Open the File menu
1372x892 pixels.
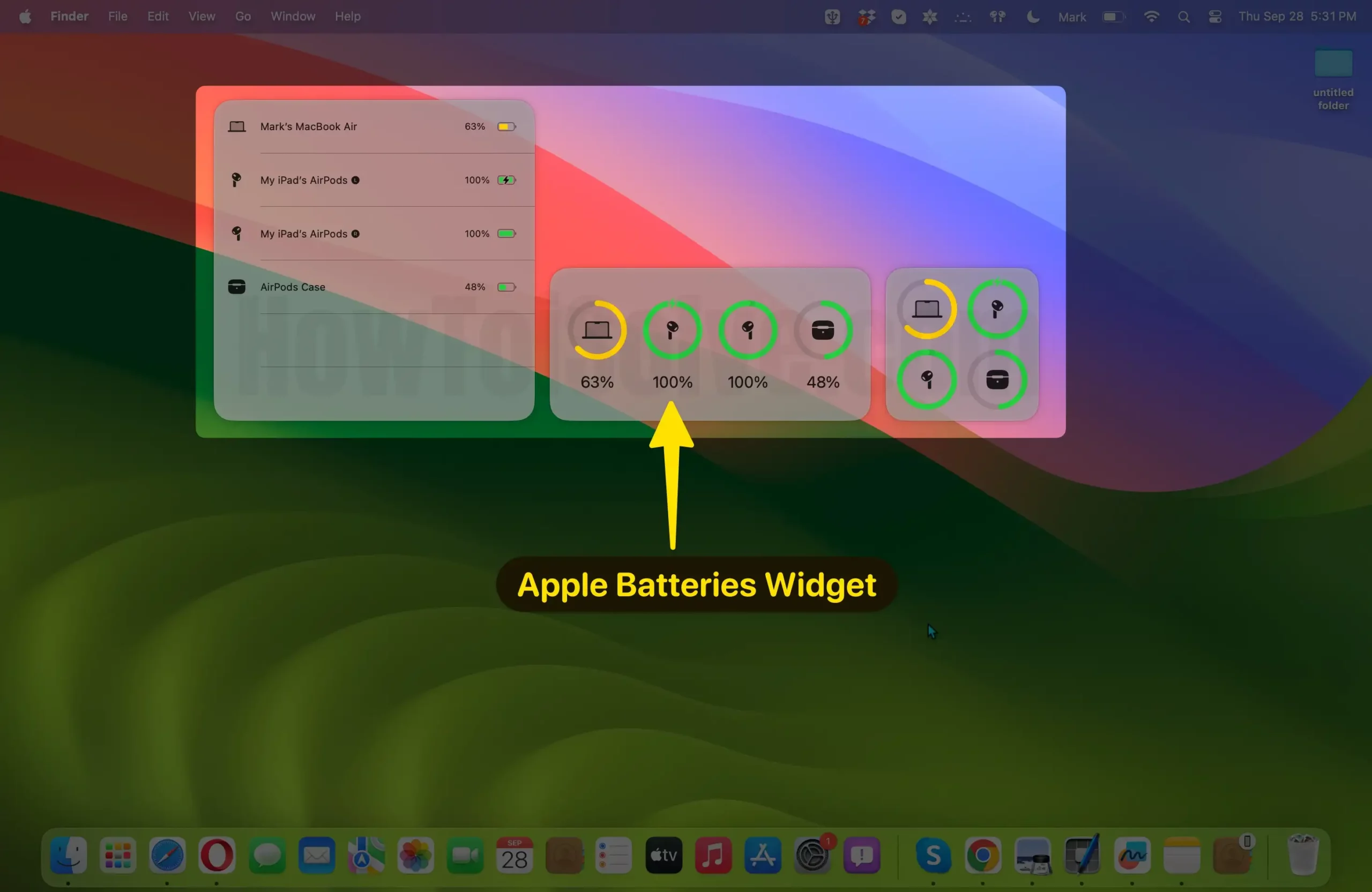[x=117, y=17]
